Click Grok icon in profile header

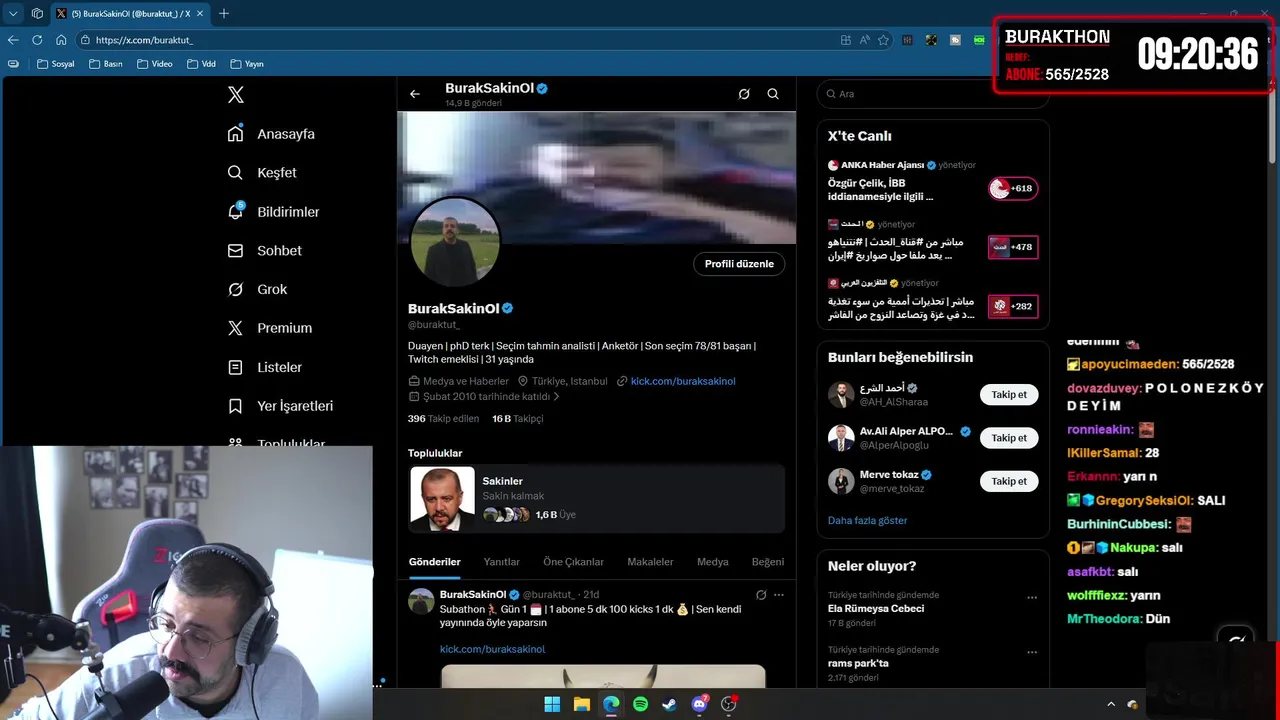(744, 94)
